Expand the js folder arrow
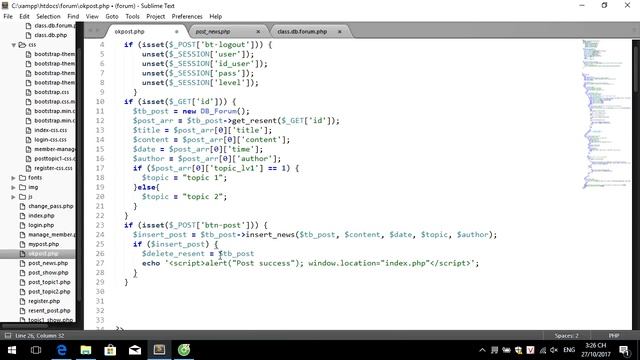The width and height of the screenshot is (640, 360). coord(13,197)
